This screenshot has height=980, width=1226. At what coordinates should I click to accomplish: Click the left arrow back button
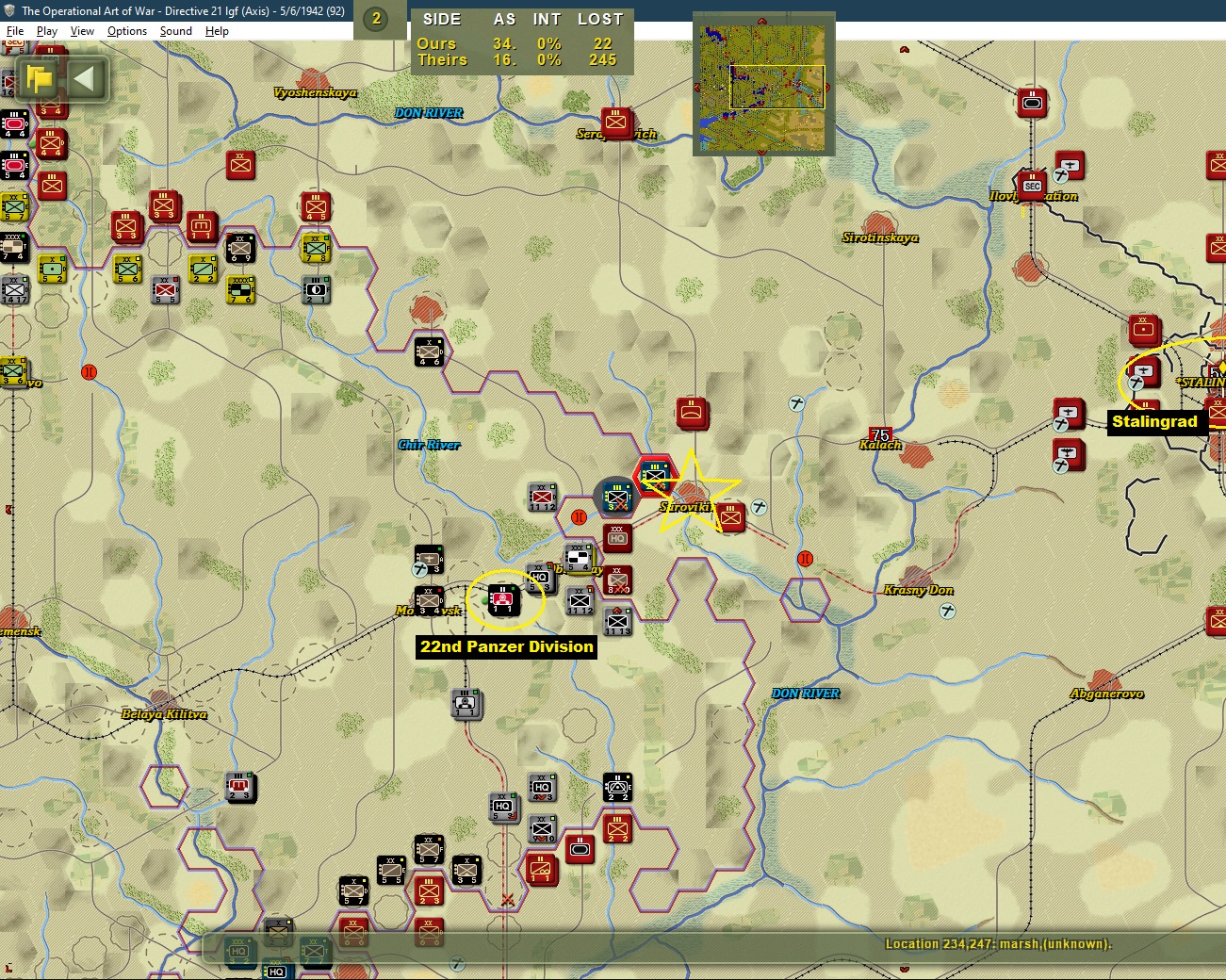point(85,78)
